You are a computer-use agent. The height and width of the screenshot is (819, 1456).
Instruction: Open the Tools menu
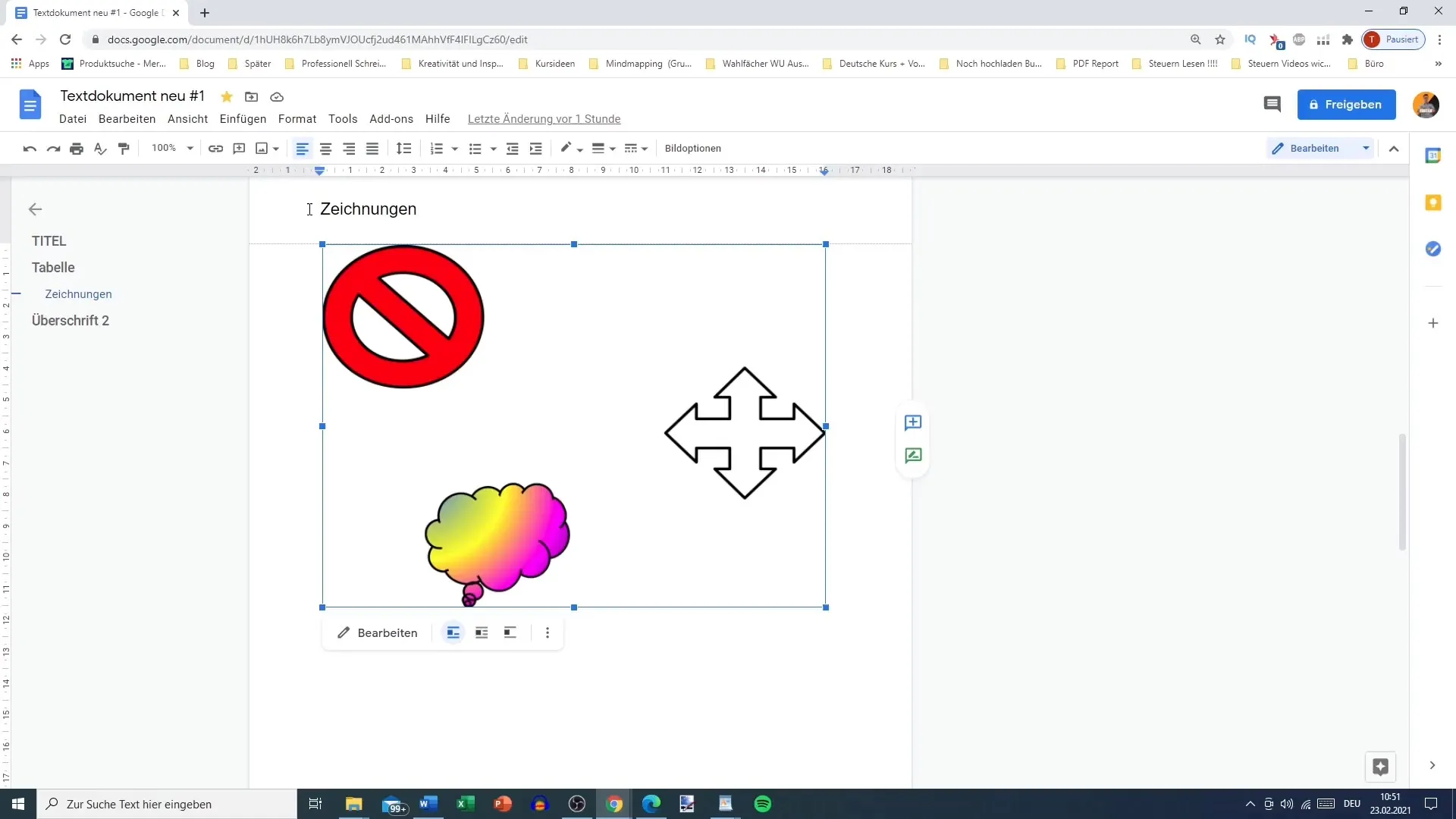[x=343, y=119]
